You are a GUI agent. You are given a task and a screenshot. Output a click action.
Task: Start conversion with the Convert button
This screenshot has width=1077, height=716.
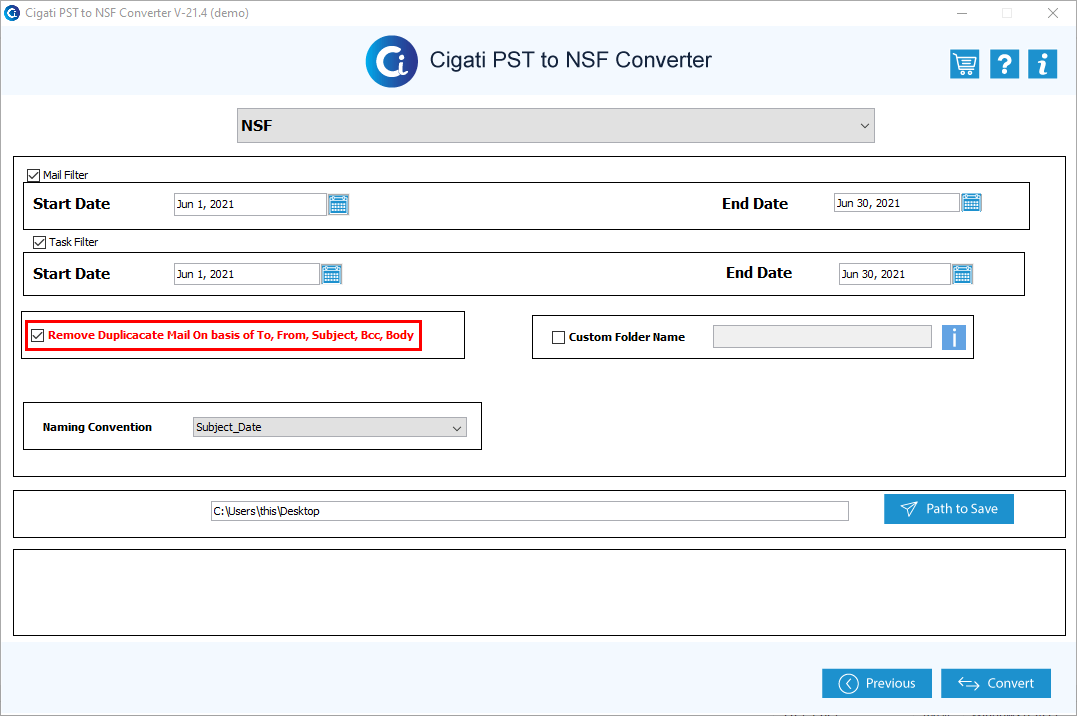pos(996,683)
